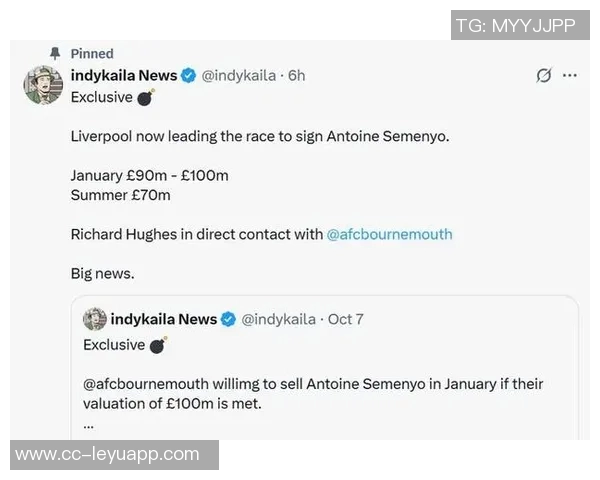Click the TG: MYYJJPP watermark label
Image resolution: width=600 pixels, height=480 pixels.
tap(515, 26)
